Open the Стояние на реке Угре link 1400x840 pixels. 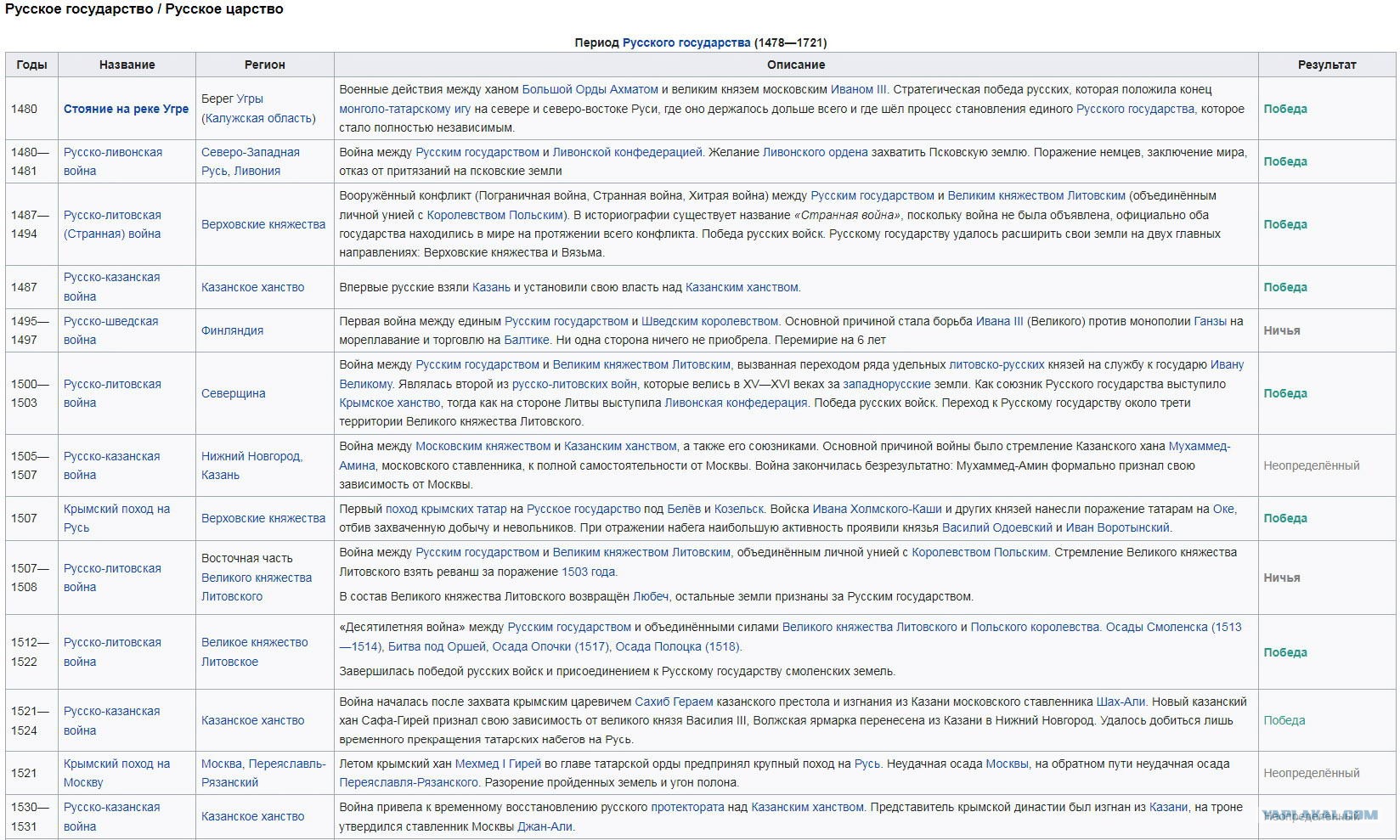tap(126, 109)
